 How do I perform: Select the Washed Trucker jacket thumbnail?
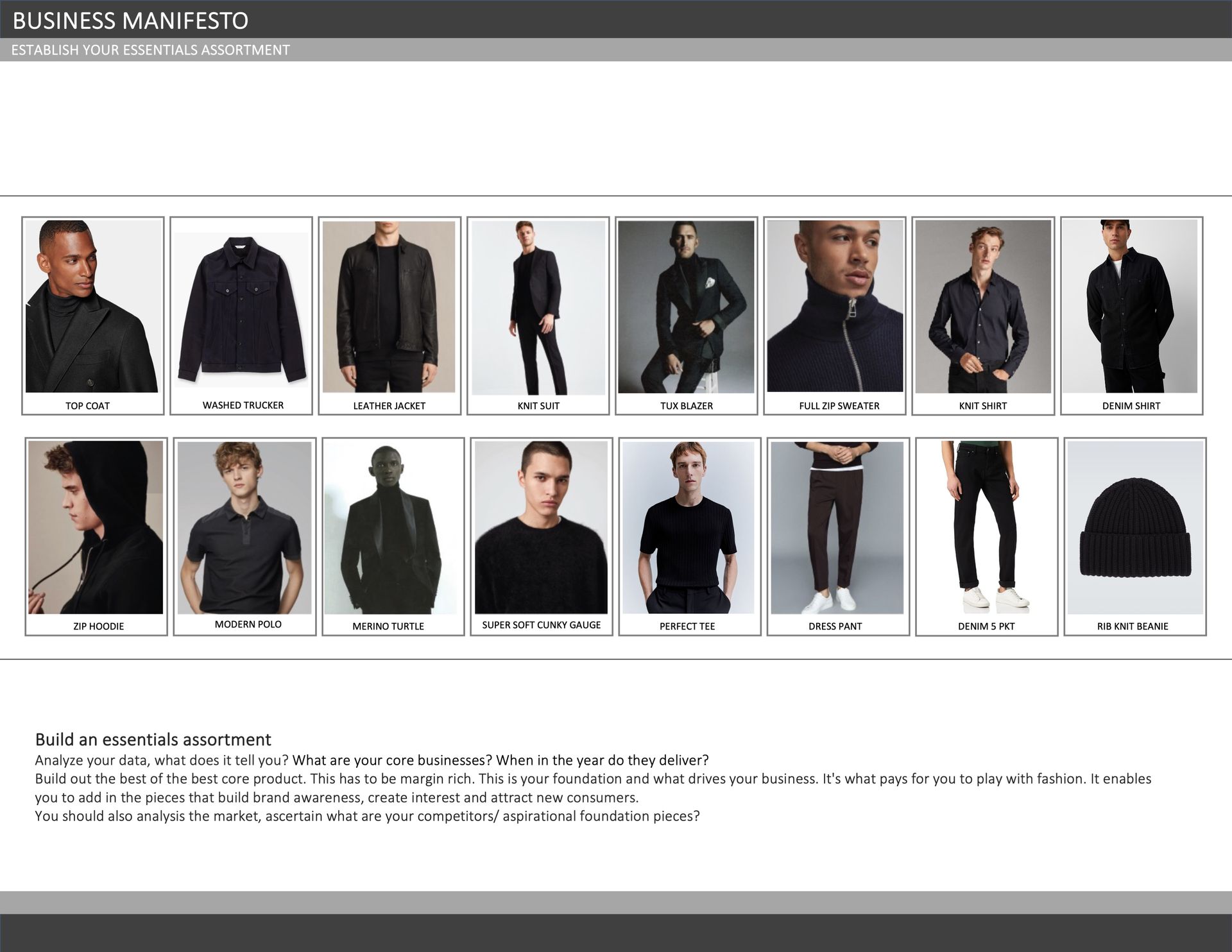(x=241, y=310)
